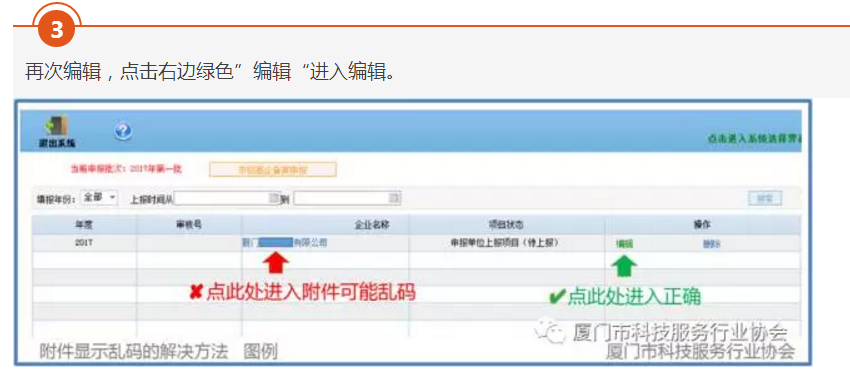Click the caption 附件显示乱码的解决方法 图例
The width and height of the screenshot is (850, 375).
tap(158, 352)
